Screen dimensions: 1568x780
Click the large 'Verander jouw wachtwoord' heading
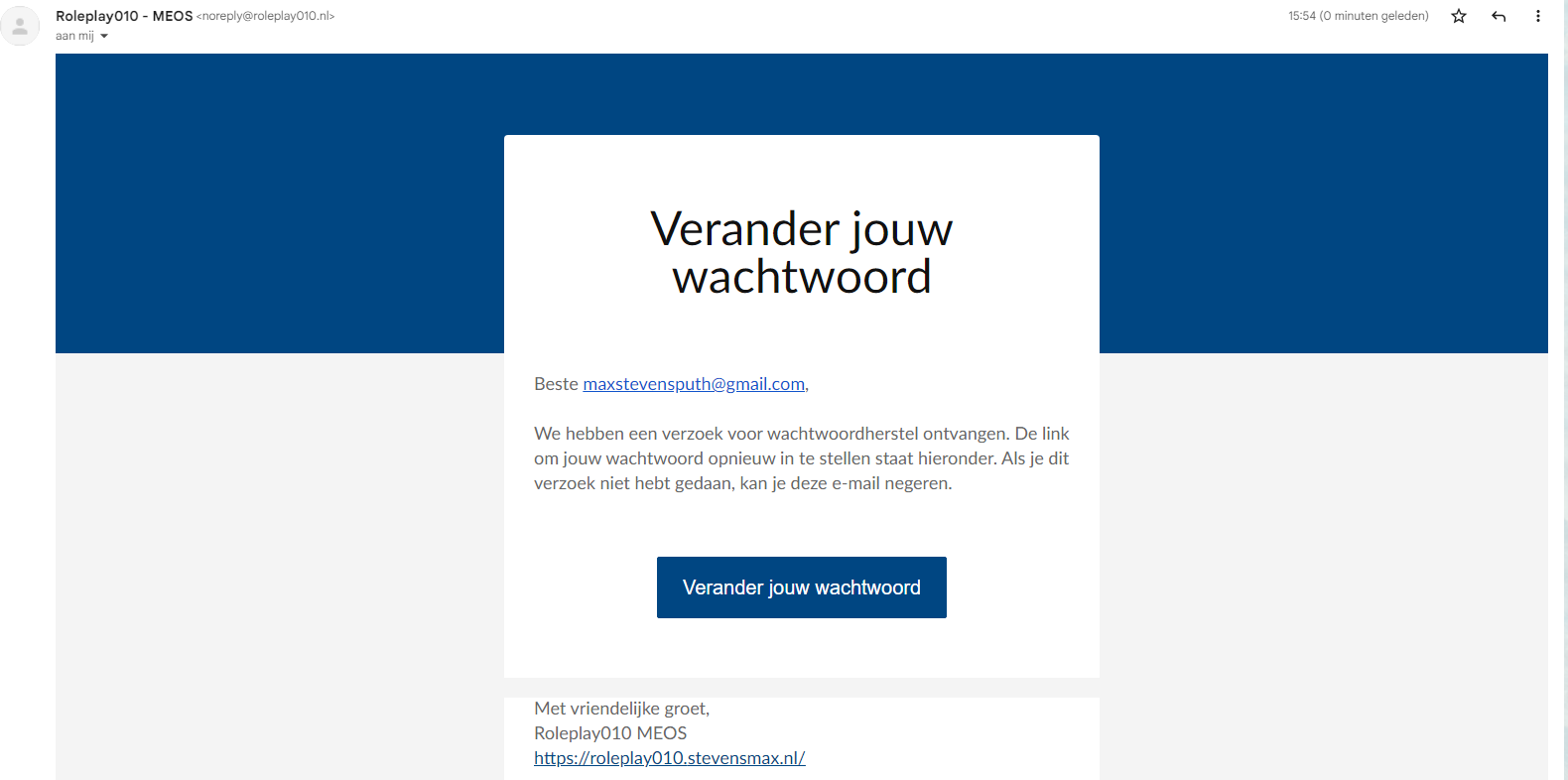point(801,253)
